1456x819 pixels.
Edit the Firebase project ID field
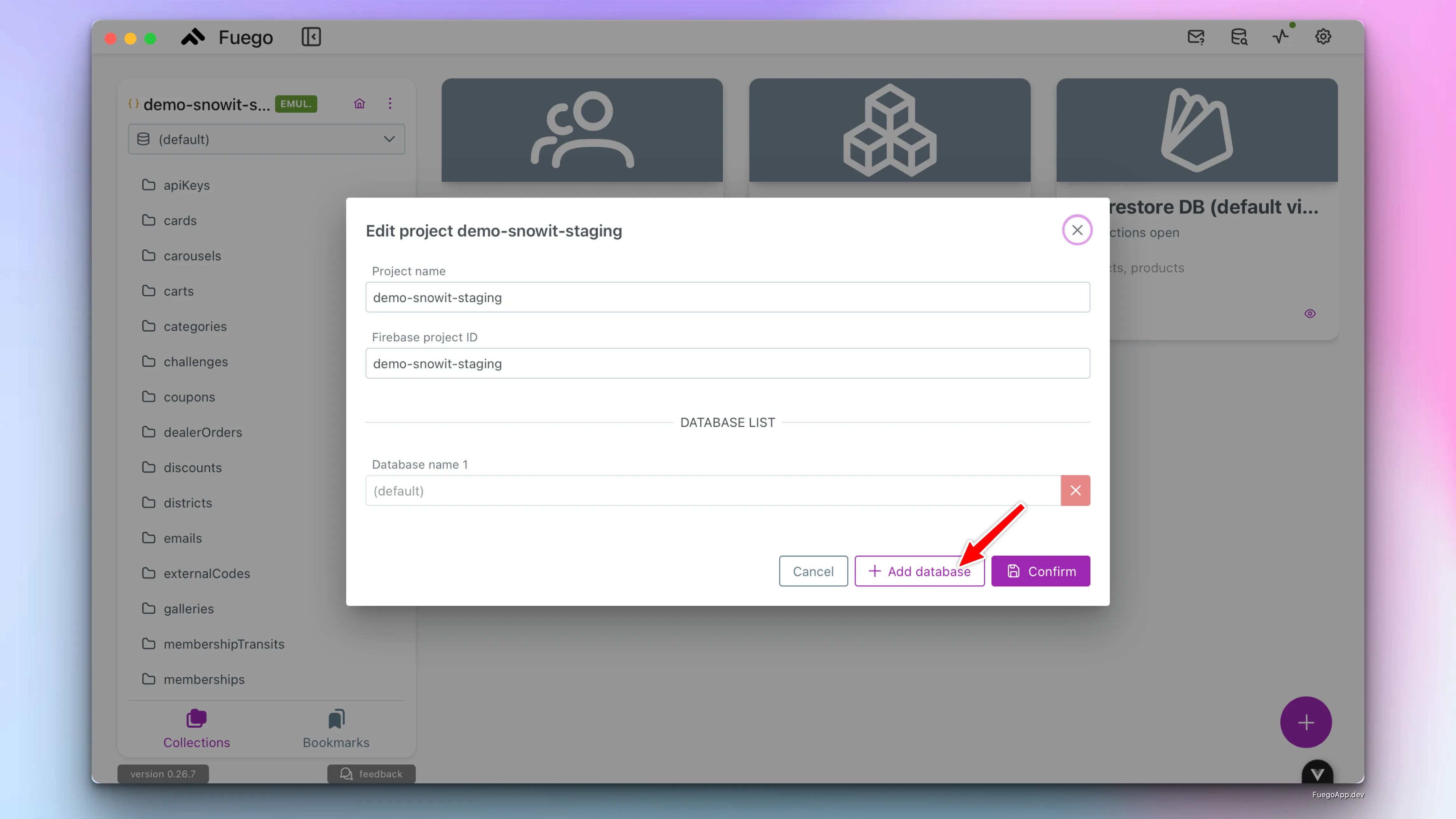(x=727, y=363)
